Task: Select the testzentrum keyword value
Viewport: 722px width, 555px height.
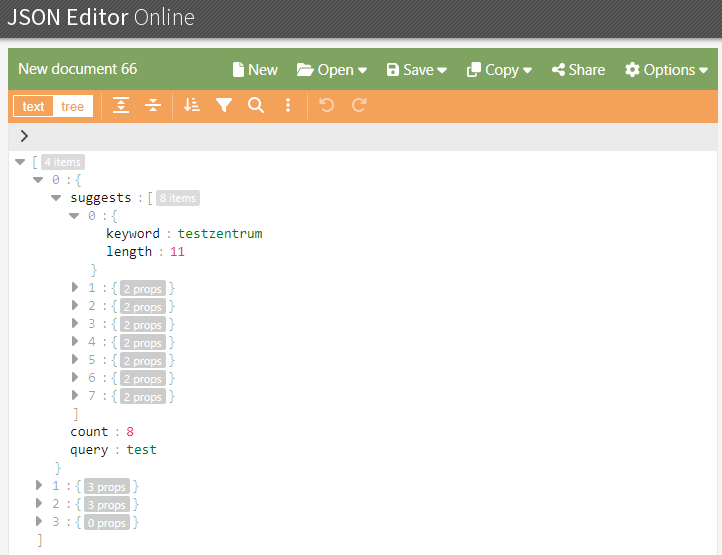Action: point(219,234)
